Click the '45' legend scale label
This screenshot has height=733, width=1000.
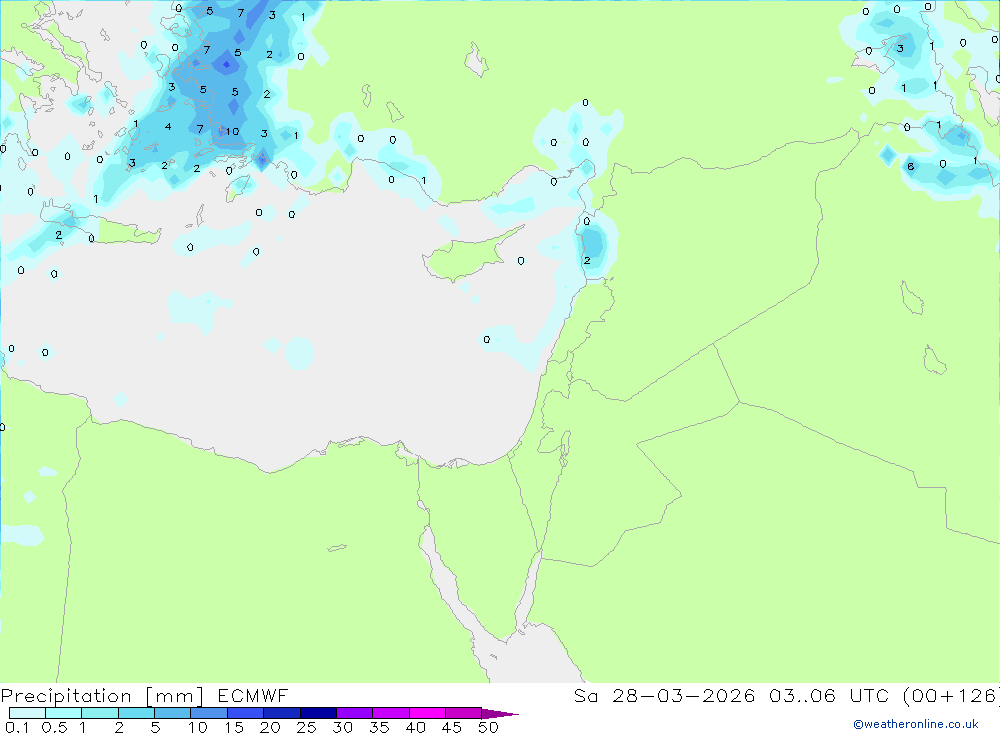(x=452, y=727)
